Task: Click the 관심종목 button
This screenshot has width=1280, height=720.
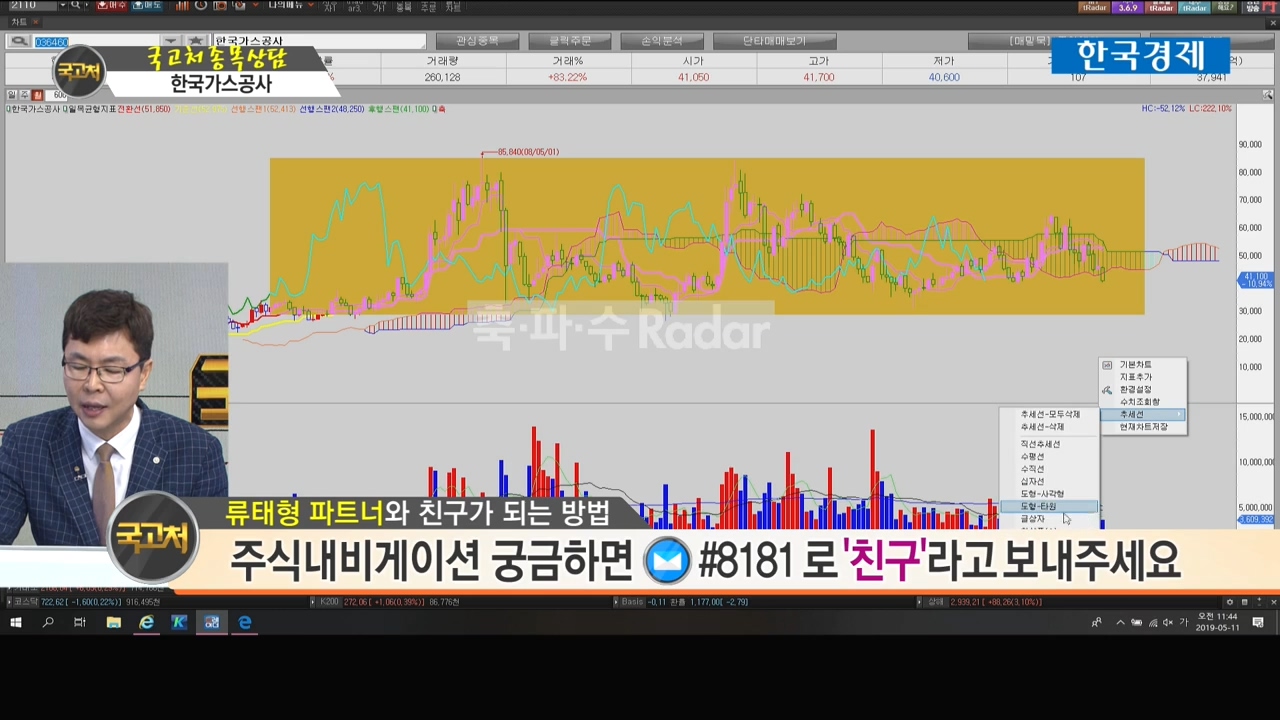Action: coord(477,41)
